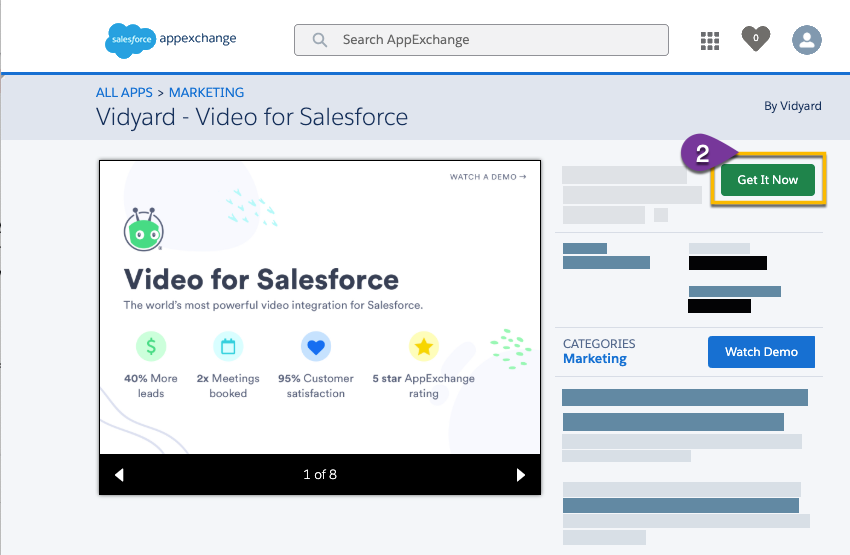The width and height of the screenshot is (850, 555).
Task: Click the '1 of 8' slide counter
Action: click(320, 475)
